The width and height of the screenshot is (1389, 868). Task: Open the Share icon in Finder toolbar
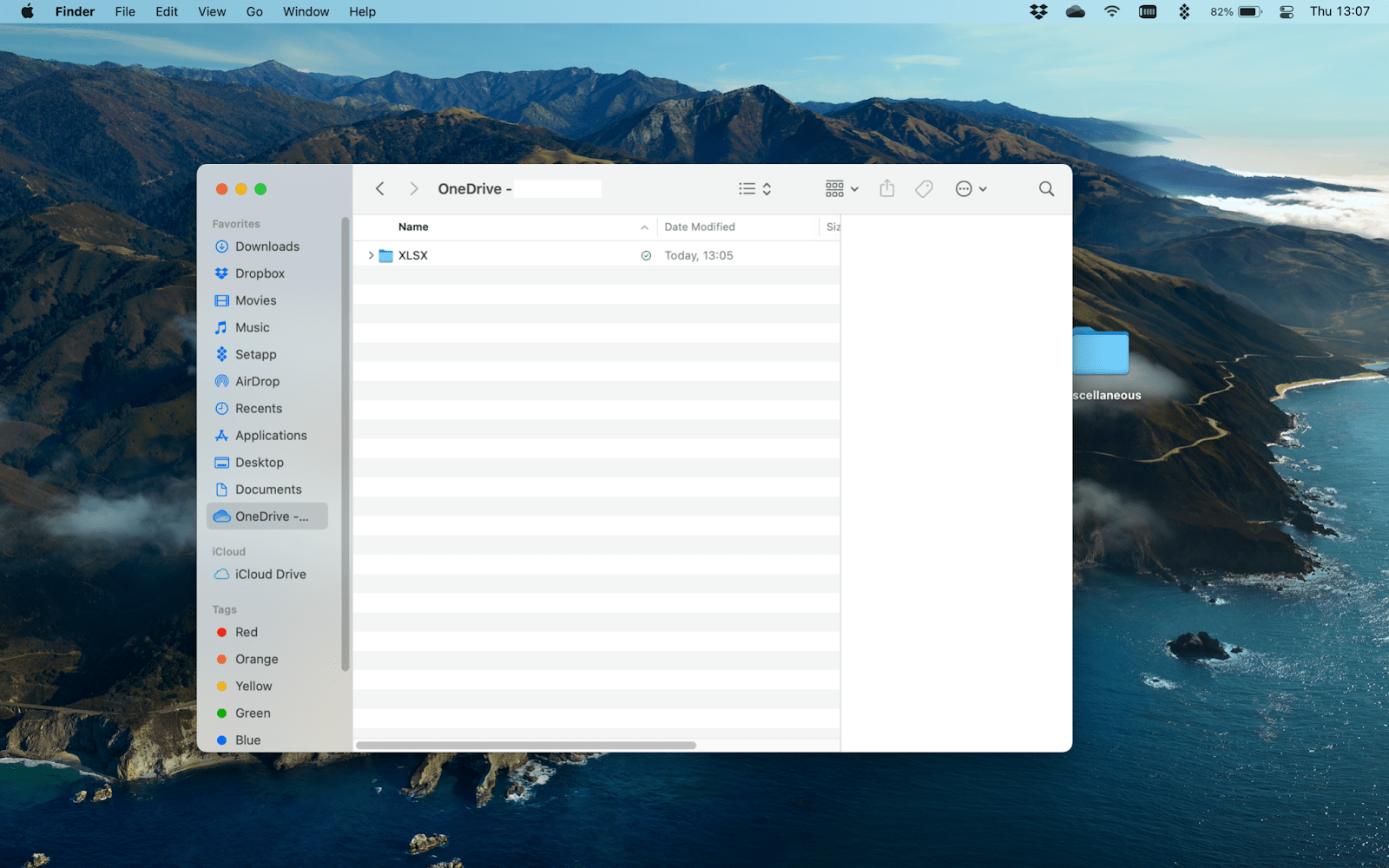pyautogui.click(x=886, y=188)
